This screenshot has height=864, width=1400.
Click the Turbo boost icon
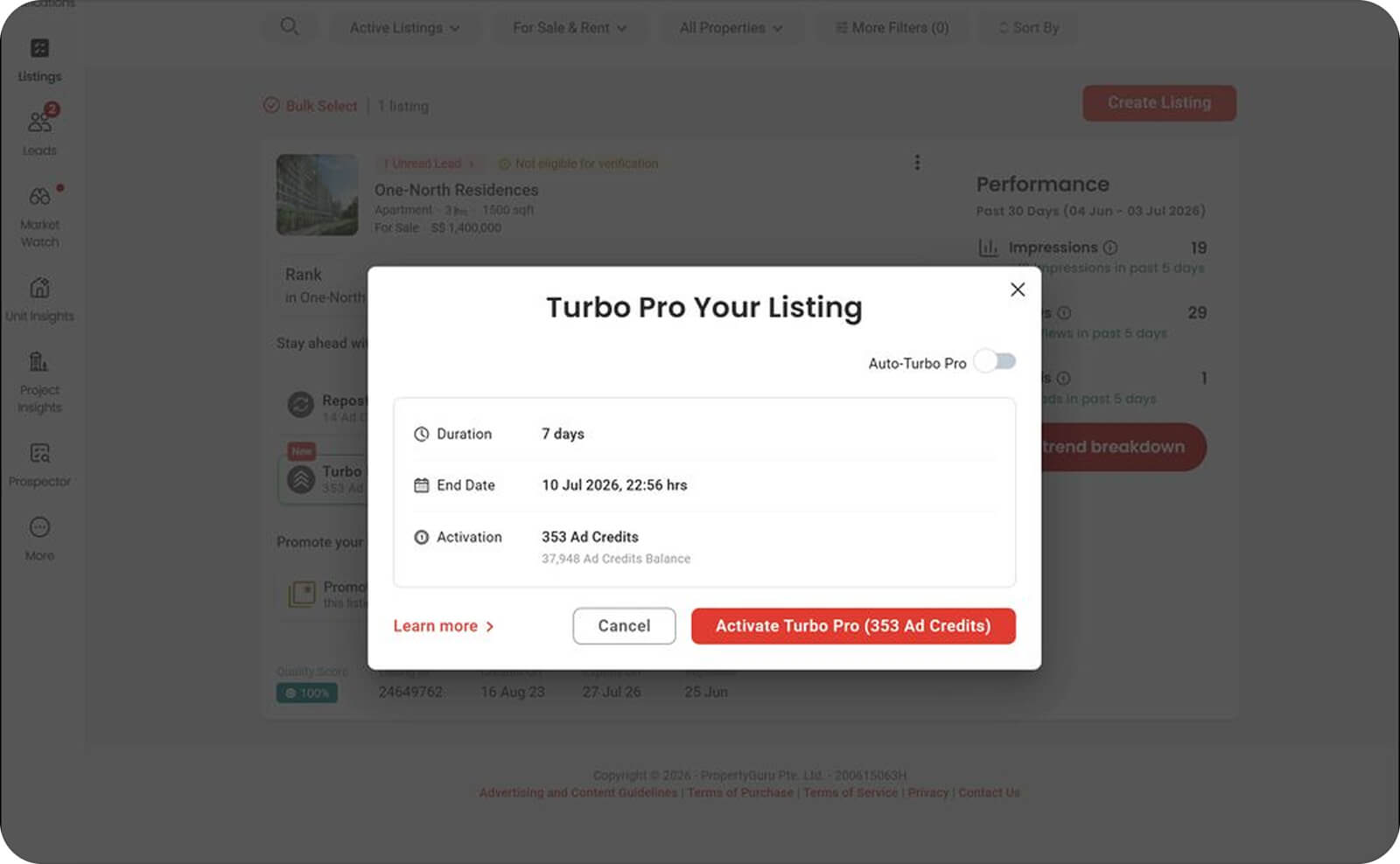click(x=301, y=479)
